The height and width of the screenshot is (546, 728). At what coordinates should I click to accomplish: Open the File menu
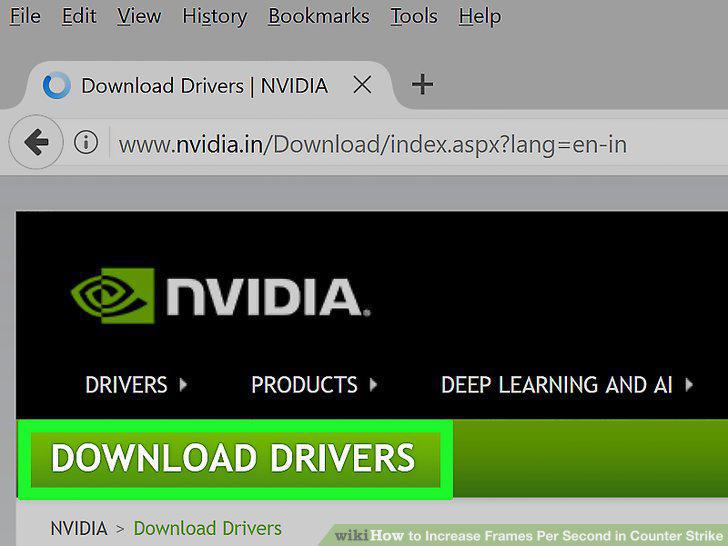pyautogui.click(x=25, y=16)
